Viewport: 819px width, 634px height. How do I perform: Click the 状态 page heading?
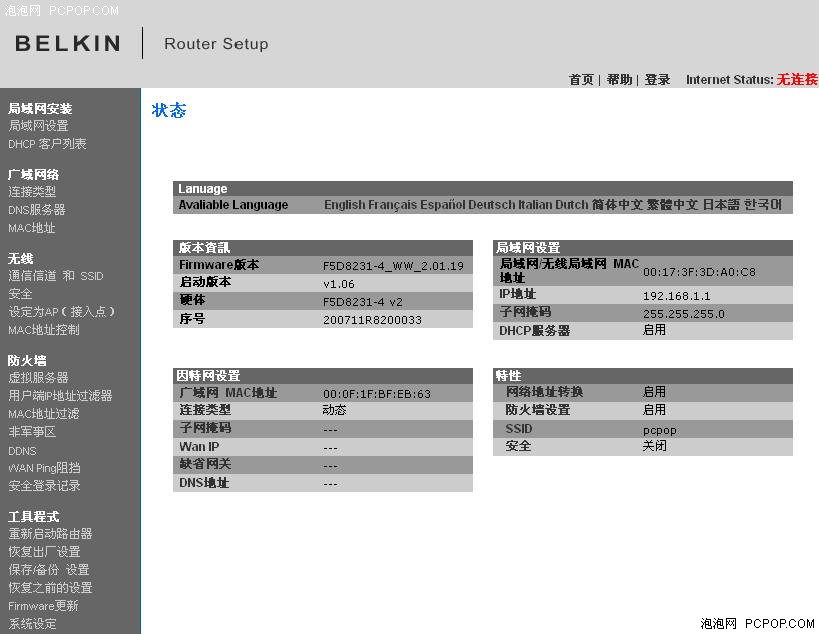[169, 110]
